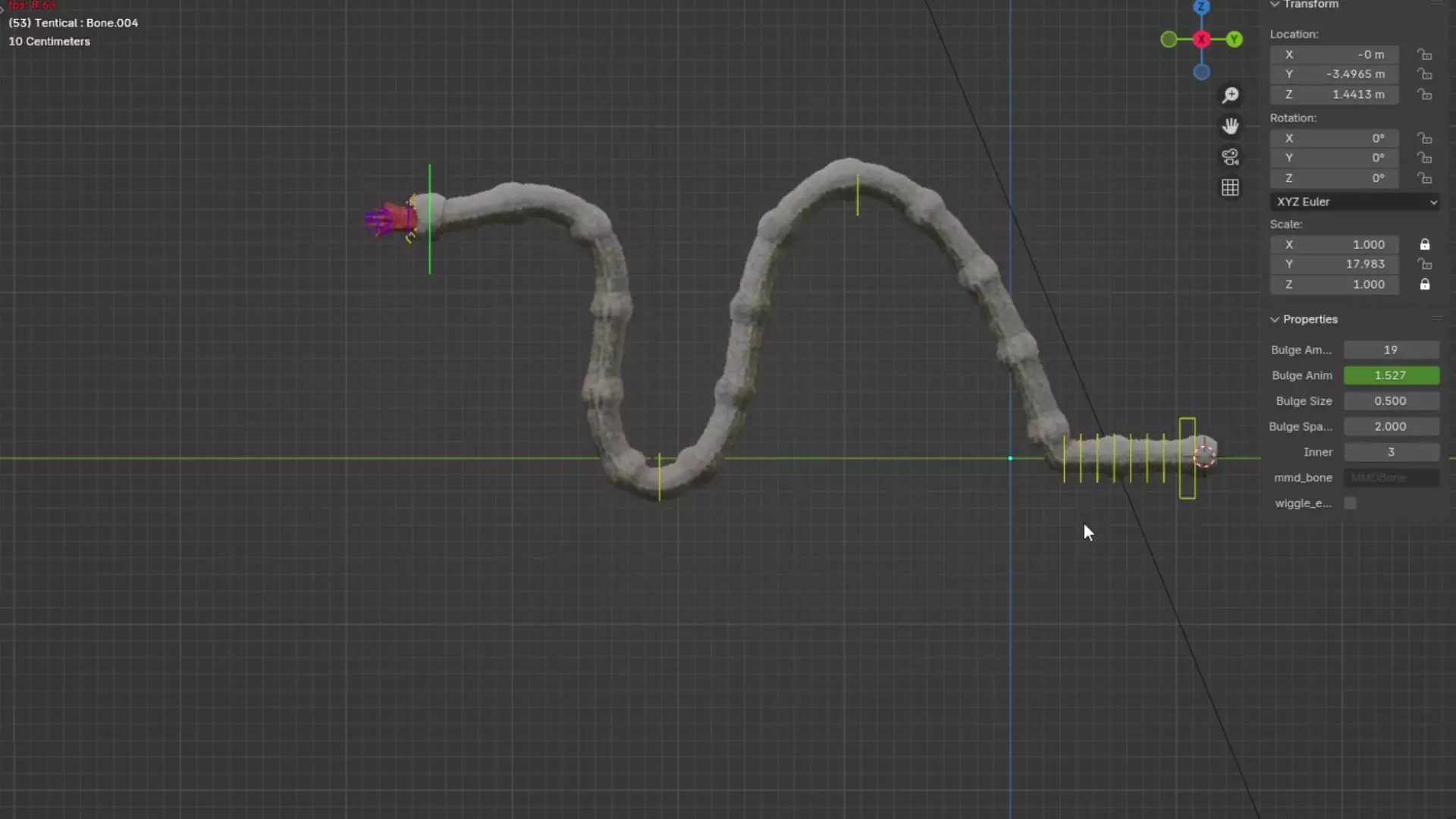This screenshot has height=819, width=1456.
Task: Click the green Y axis gizmo ball
Action: click(x=1235, y=39)
